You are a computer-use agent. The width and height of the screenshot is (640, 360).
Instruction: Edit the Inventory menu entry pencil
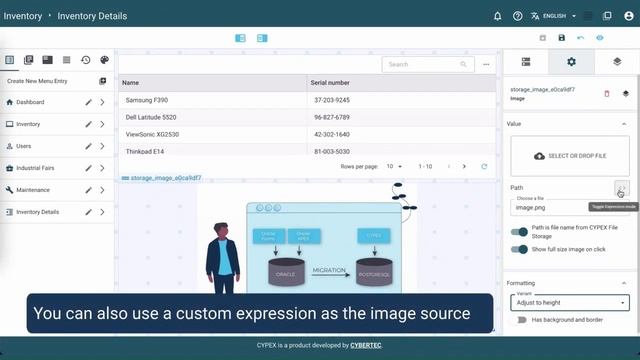click(88, 124)
